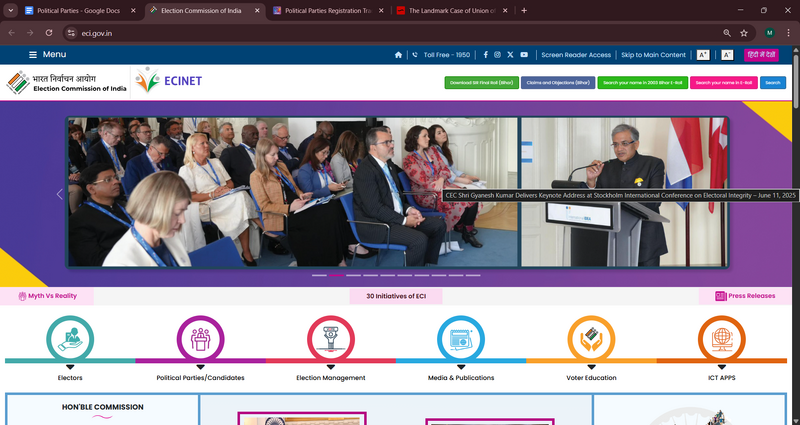Open the browser tab search dropdown
Image resolution: width=800 pixels, height=425 pixels.
11,10
